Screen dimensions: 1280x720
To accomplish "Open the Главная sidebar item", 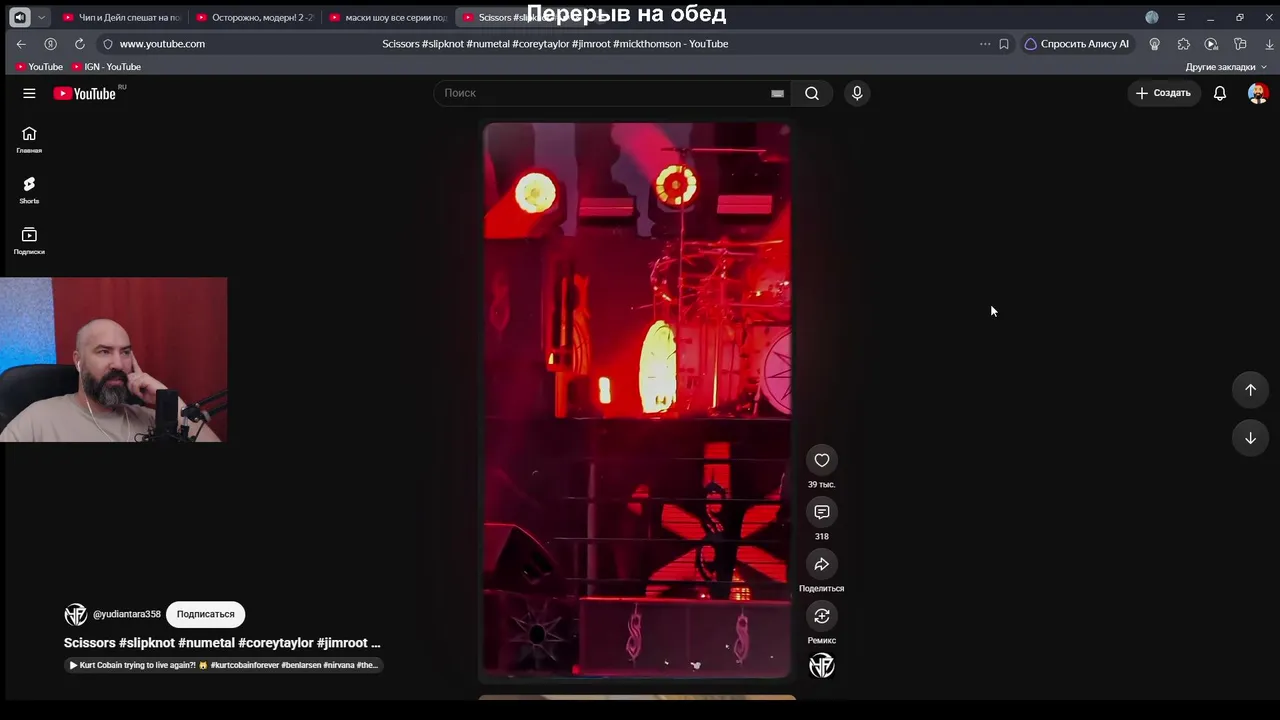I will [29, 139].
